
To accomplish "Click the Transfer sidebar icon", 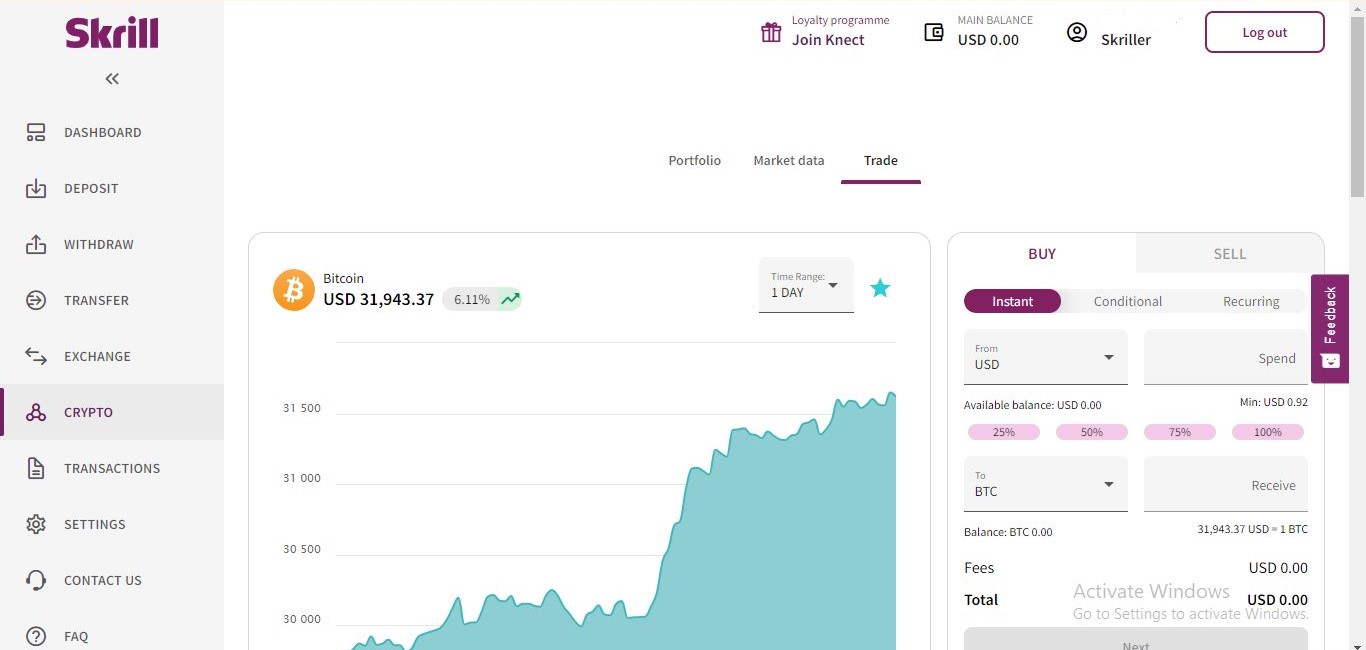I will (x=36, y=300).
